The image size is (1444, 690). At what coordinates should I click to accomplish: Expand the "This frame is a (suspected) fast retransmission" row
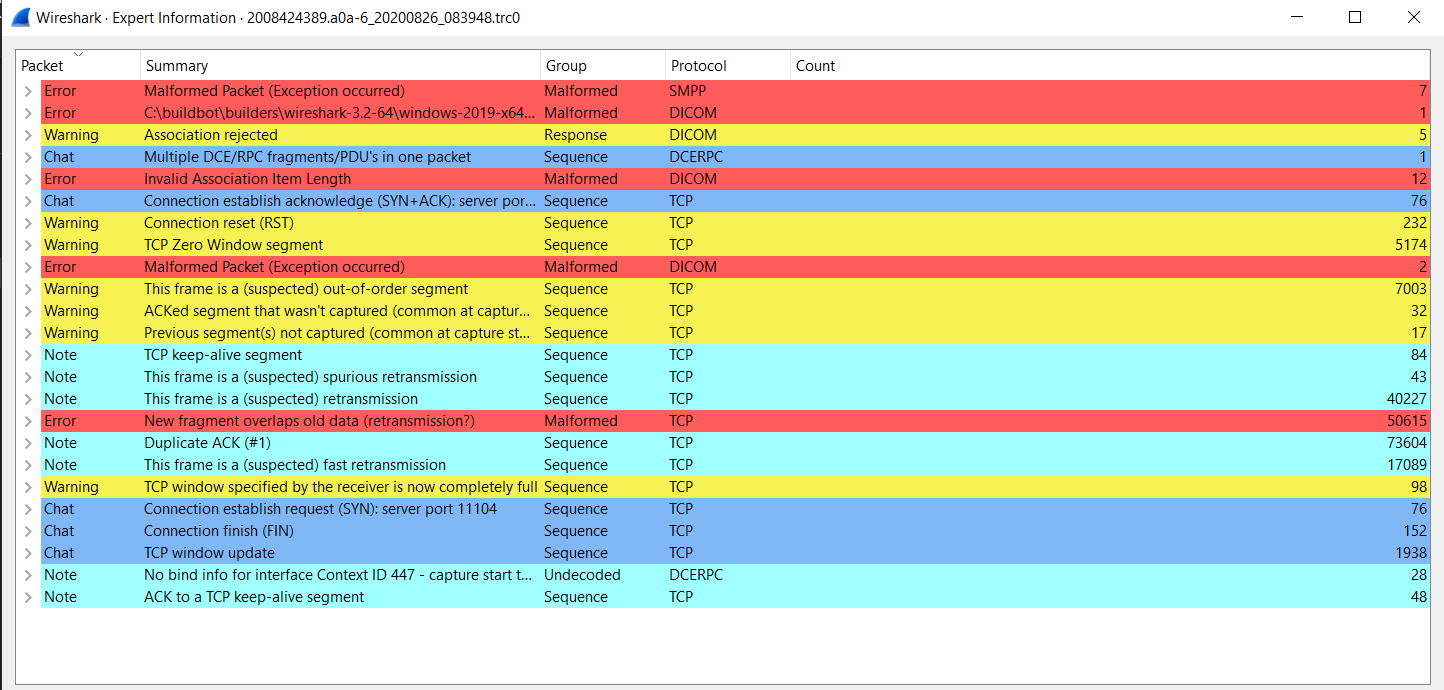pos(27,464)
